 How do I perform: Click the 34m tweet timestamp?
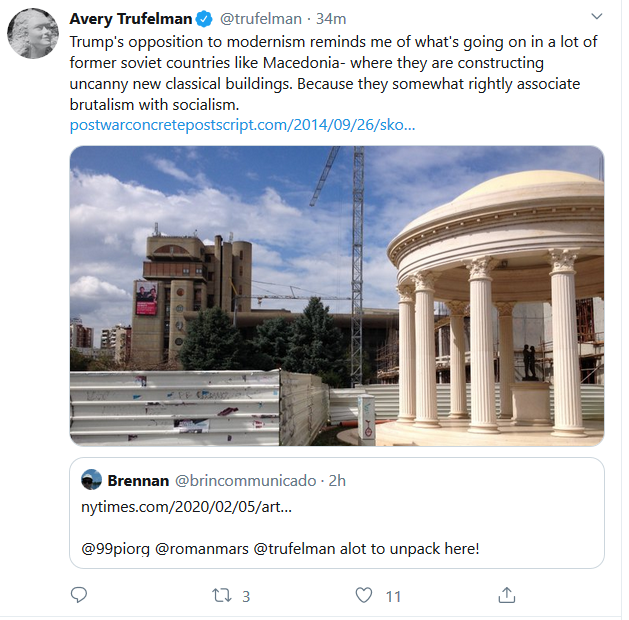[331, 19]
